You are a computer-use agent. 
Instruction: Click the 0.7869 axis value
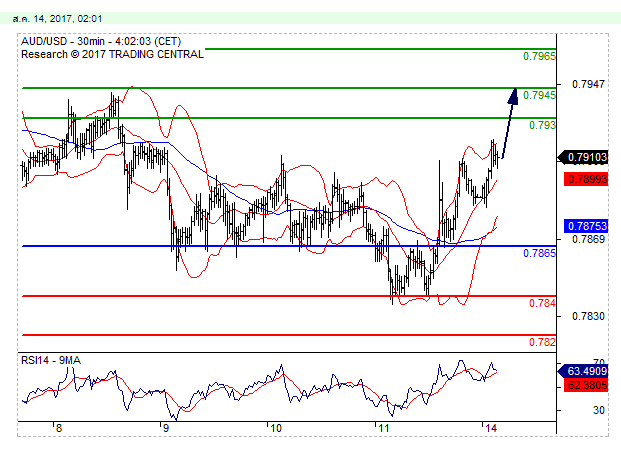[588, 239]
